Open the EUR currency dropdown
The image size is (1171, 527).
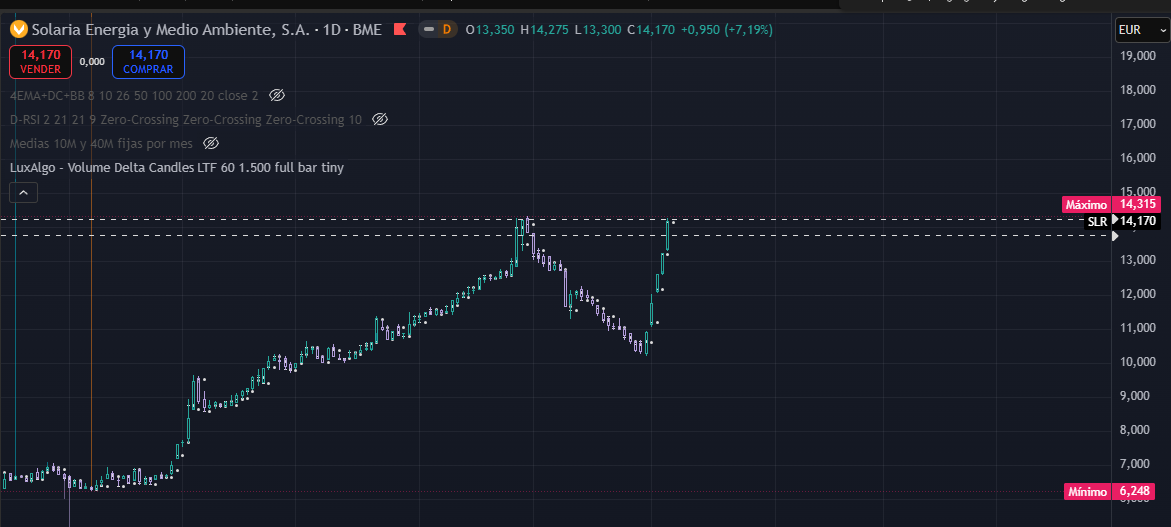pyautogui.click(x=1140, y=31)
